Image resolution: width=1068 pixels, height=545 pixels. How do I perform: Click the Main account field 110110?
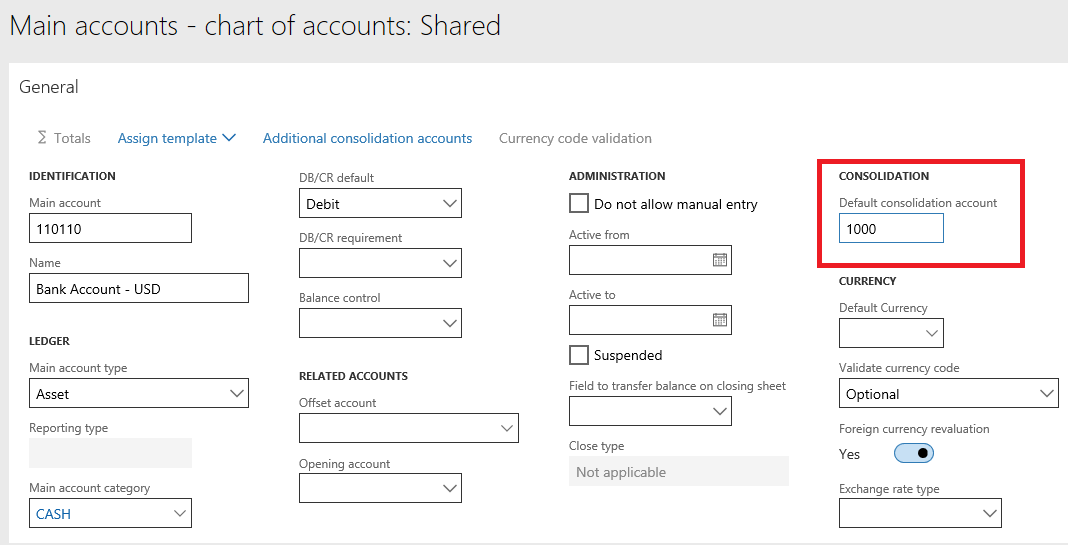tap(110, 228)
